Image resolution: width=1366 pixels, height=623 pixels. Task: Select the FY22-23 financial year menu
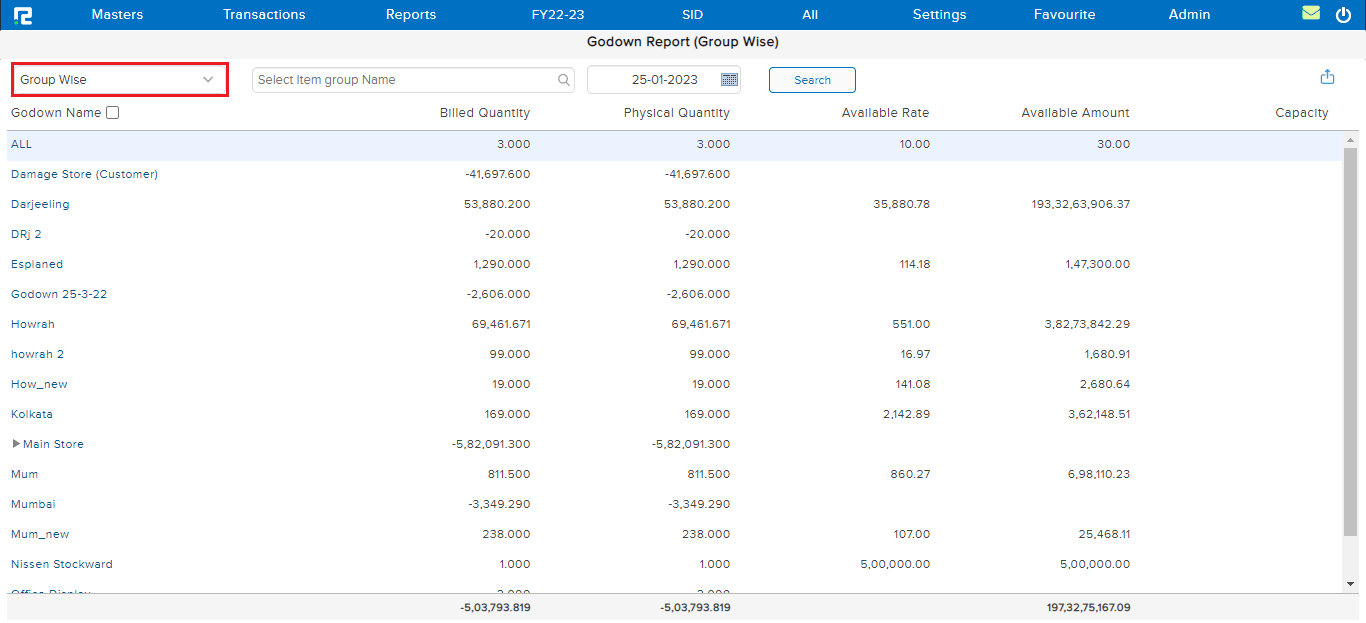point(557,15)
